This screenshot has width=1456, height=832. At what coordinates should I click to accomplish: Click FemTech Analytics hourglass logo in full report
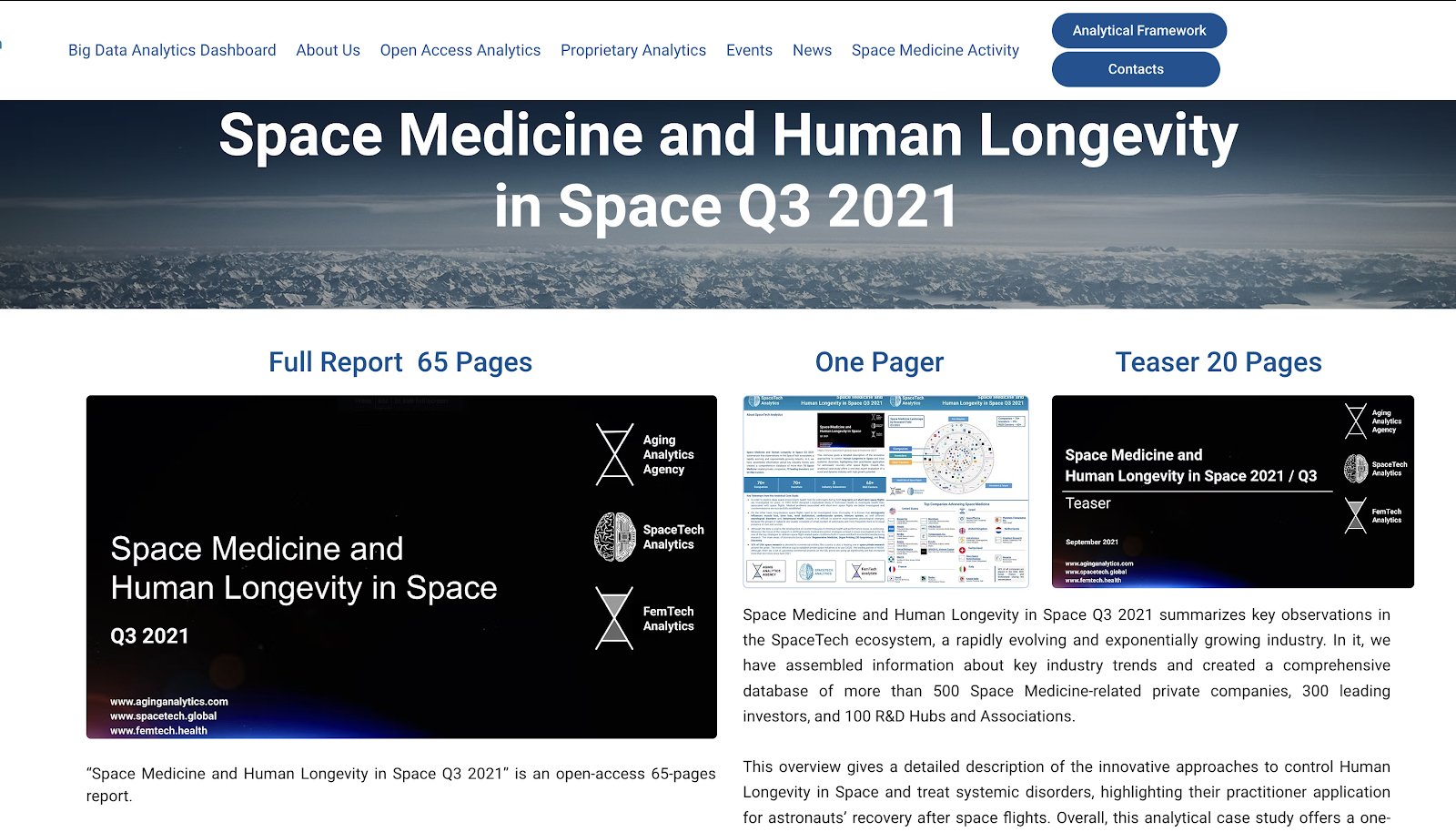point(614,618)
